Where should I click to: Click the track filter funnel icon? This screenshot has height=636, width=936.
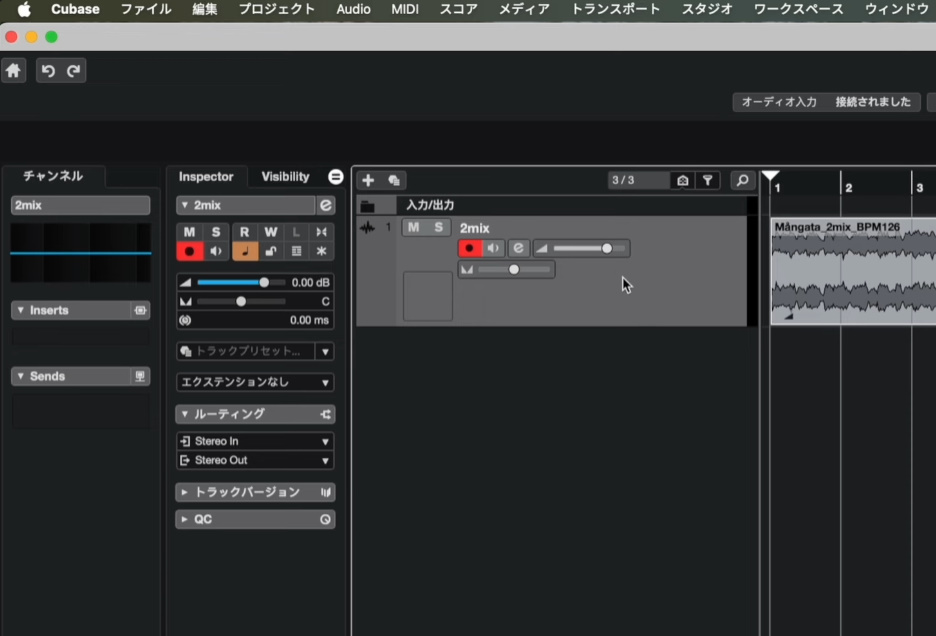click(708, 180)
